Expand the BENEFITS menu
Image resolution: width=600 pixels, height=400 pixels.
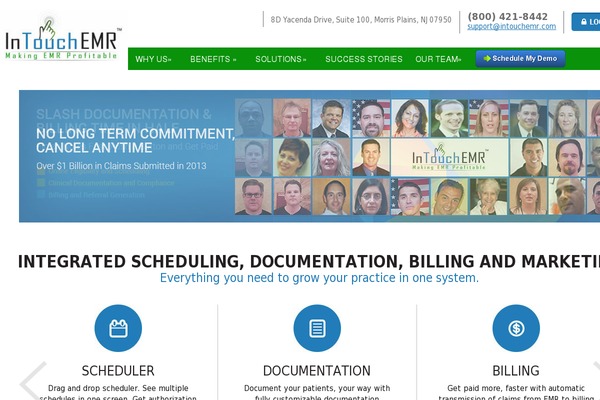213,59
